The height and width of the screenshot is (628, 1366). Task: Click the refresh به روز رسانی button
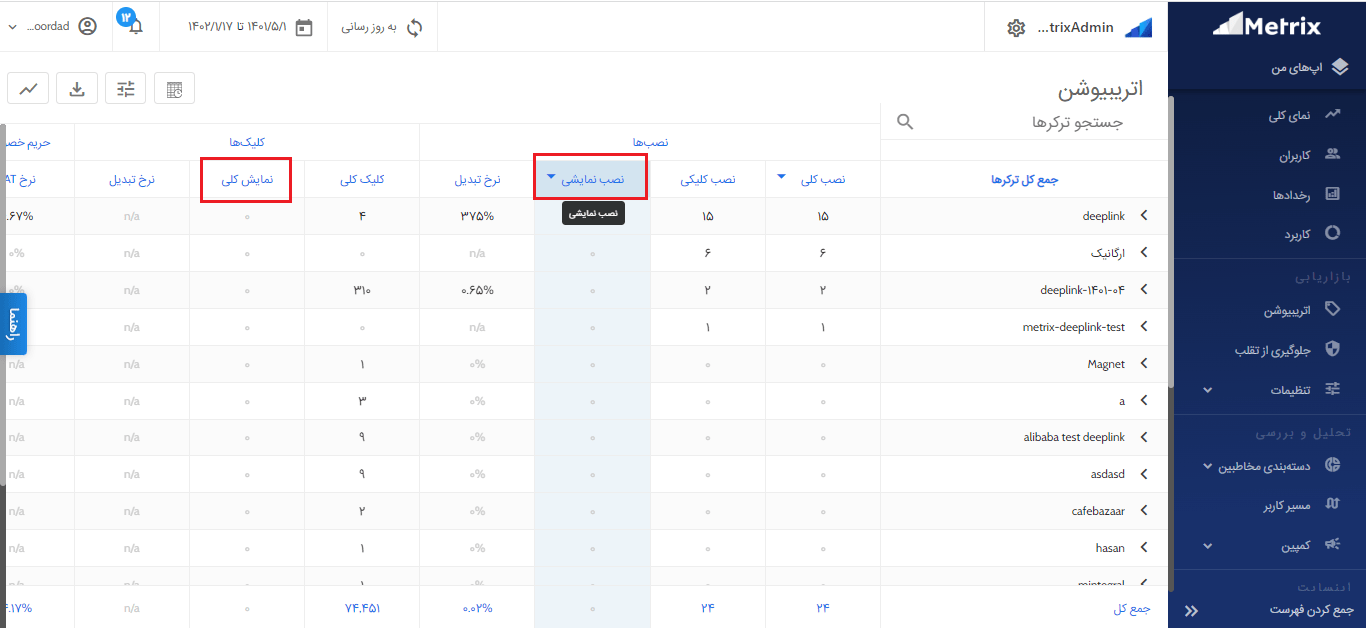[x=383, y=27]
